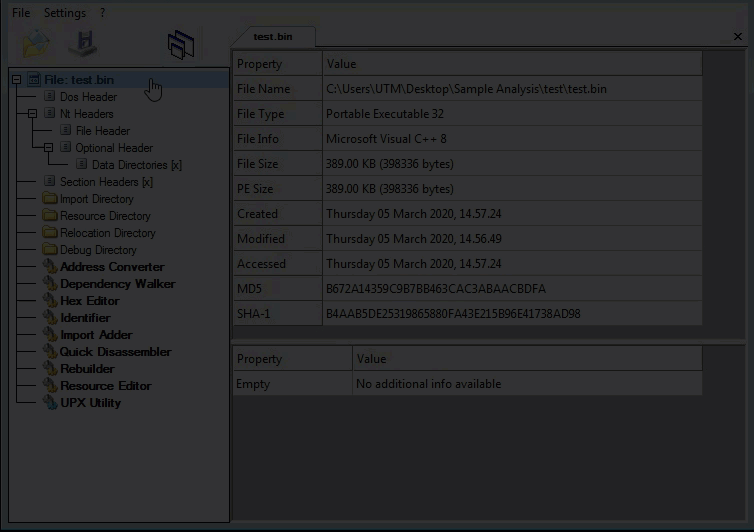The height and width of the screenshot is (532, 754).
Task: Open the Import Adder tool
Action: pyautogui.click(x=96, y=335)
